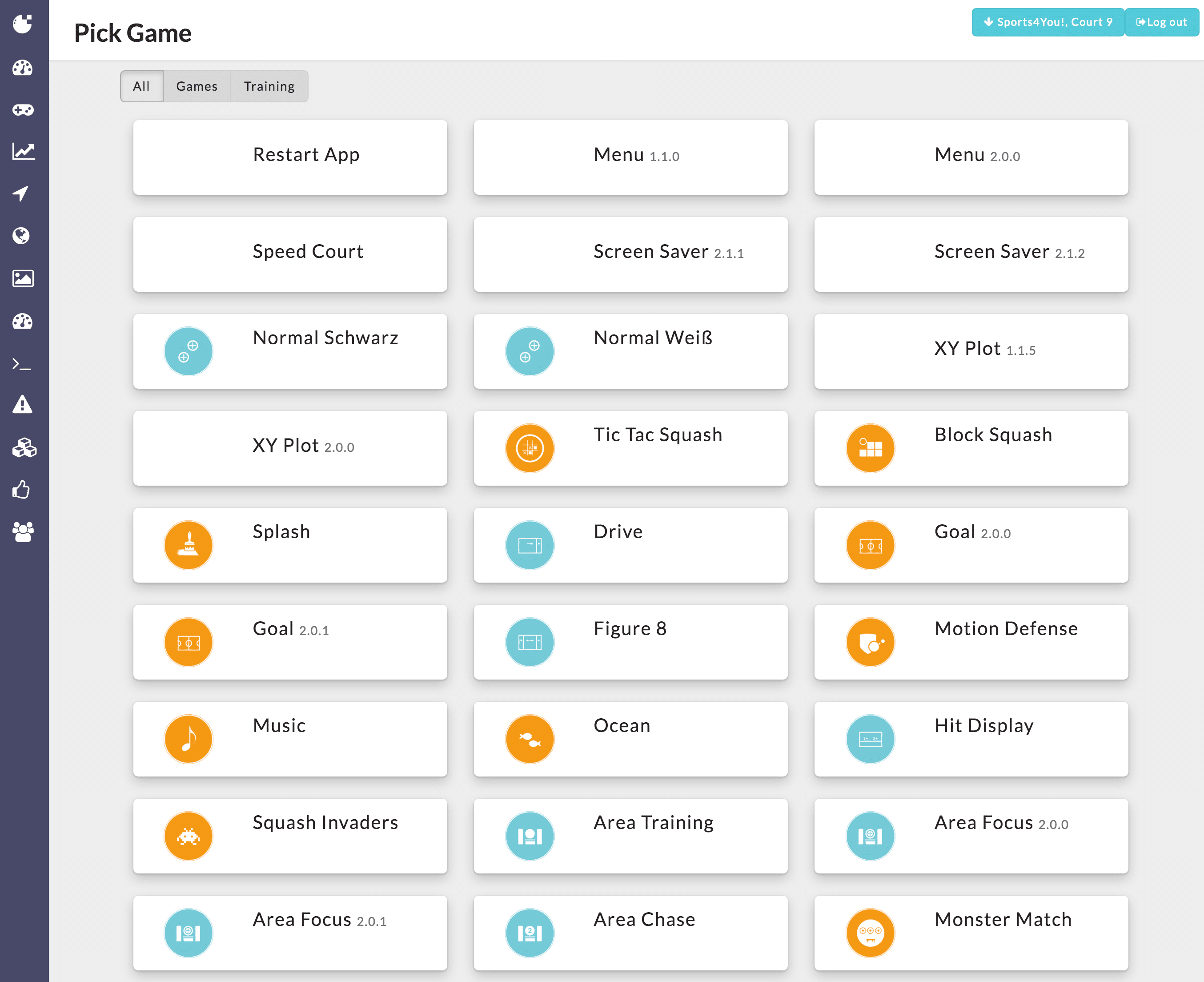1204x982 pixels.
Task: Click the thumbs up sidebar icon
Action: click(x=21, y=490)
